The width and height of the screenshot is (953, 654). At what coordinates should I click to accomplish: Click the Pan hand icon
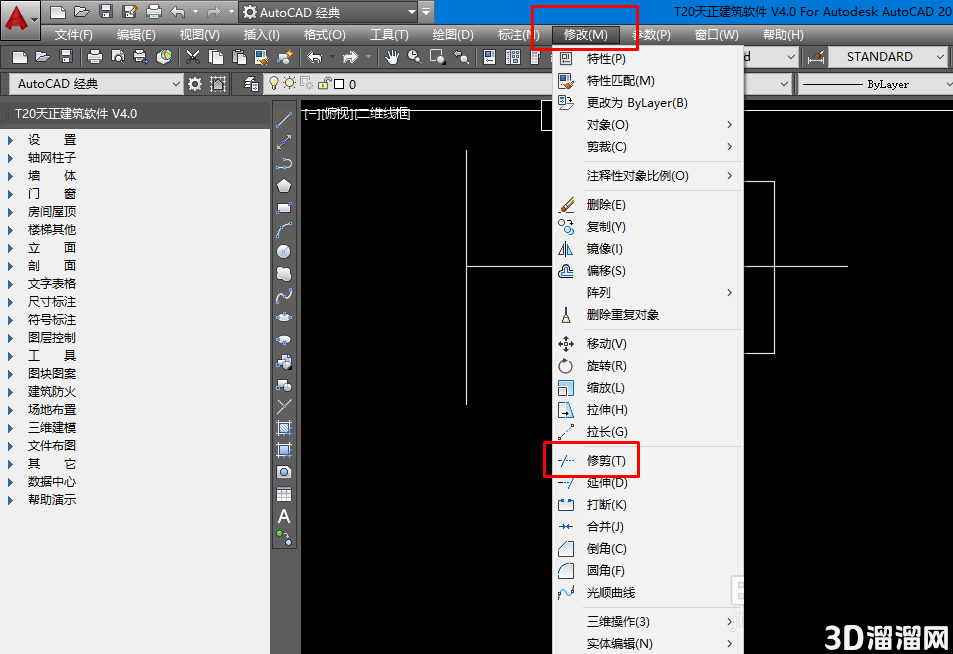(392, 57)
